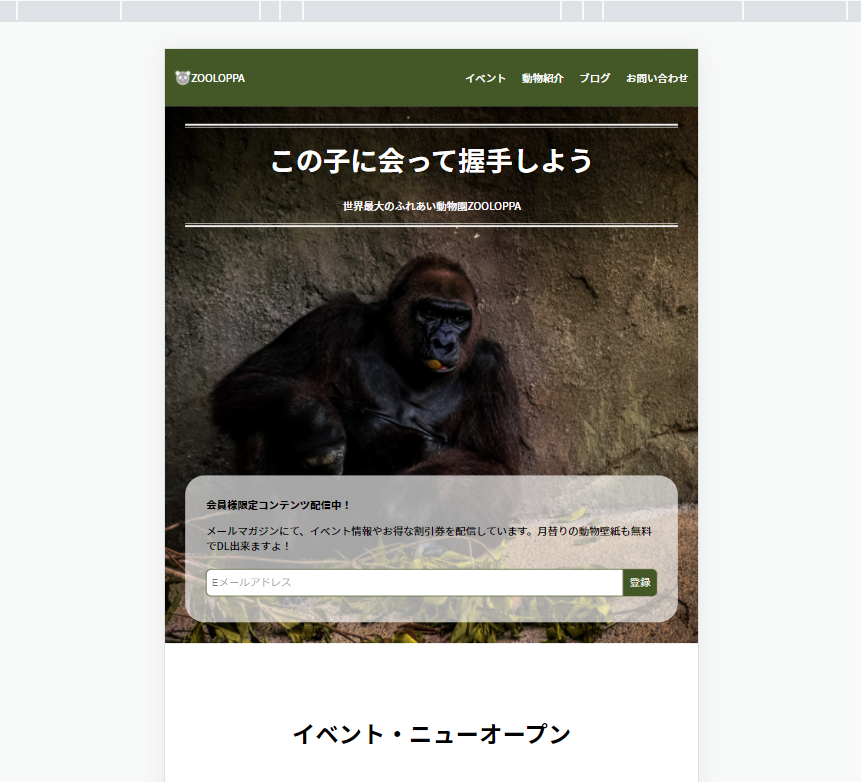Focus the Eメールアドレス input field

coord(415,582)
